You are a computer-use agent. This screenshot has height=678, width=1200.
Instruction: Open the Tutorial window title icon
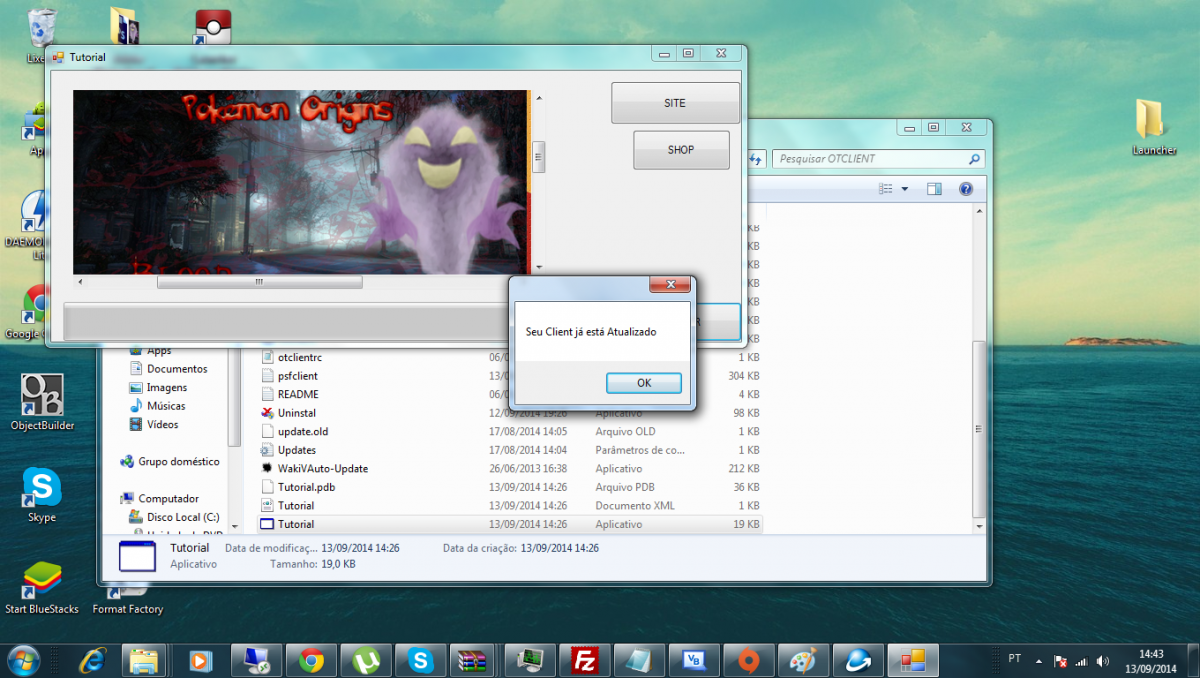58,57
